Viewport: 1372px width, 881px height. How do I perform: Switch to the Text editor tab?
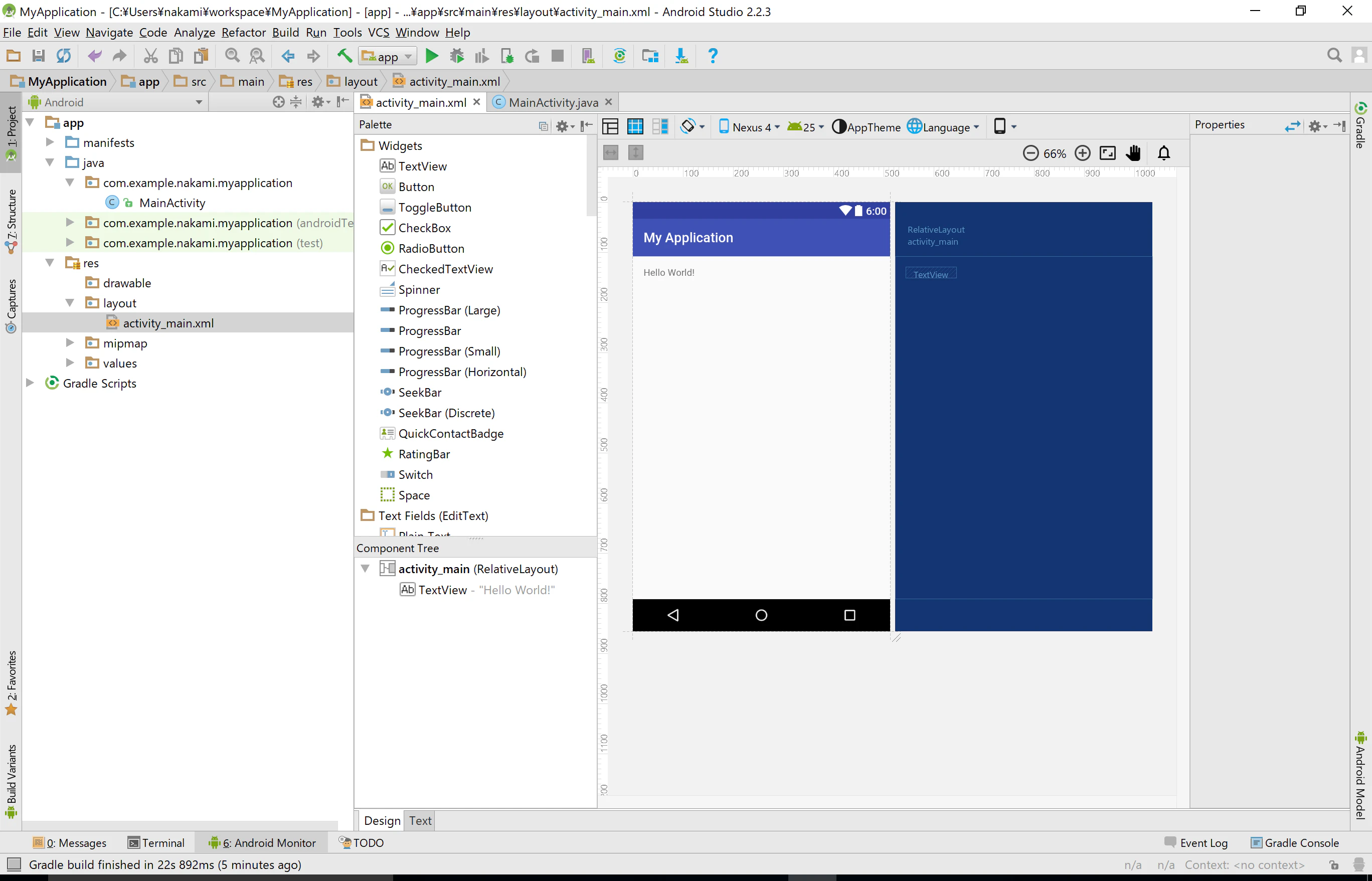(420, 821)
